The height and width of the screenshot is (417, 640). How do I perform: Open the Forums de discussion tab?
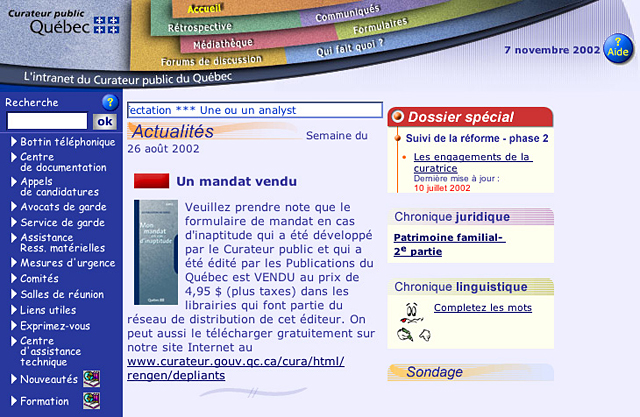211,61
